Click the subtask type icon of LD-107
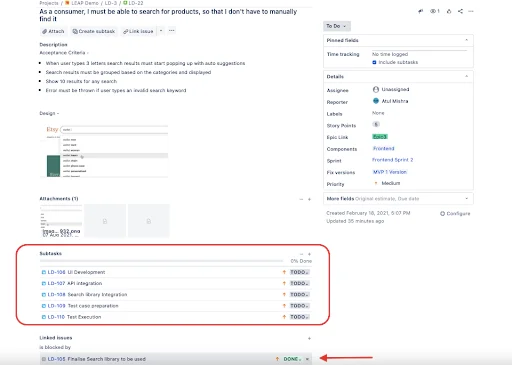512x365 pixels. 44,283
